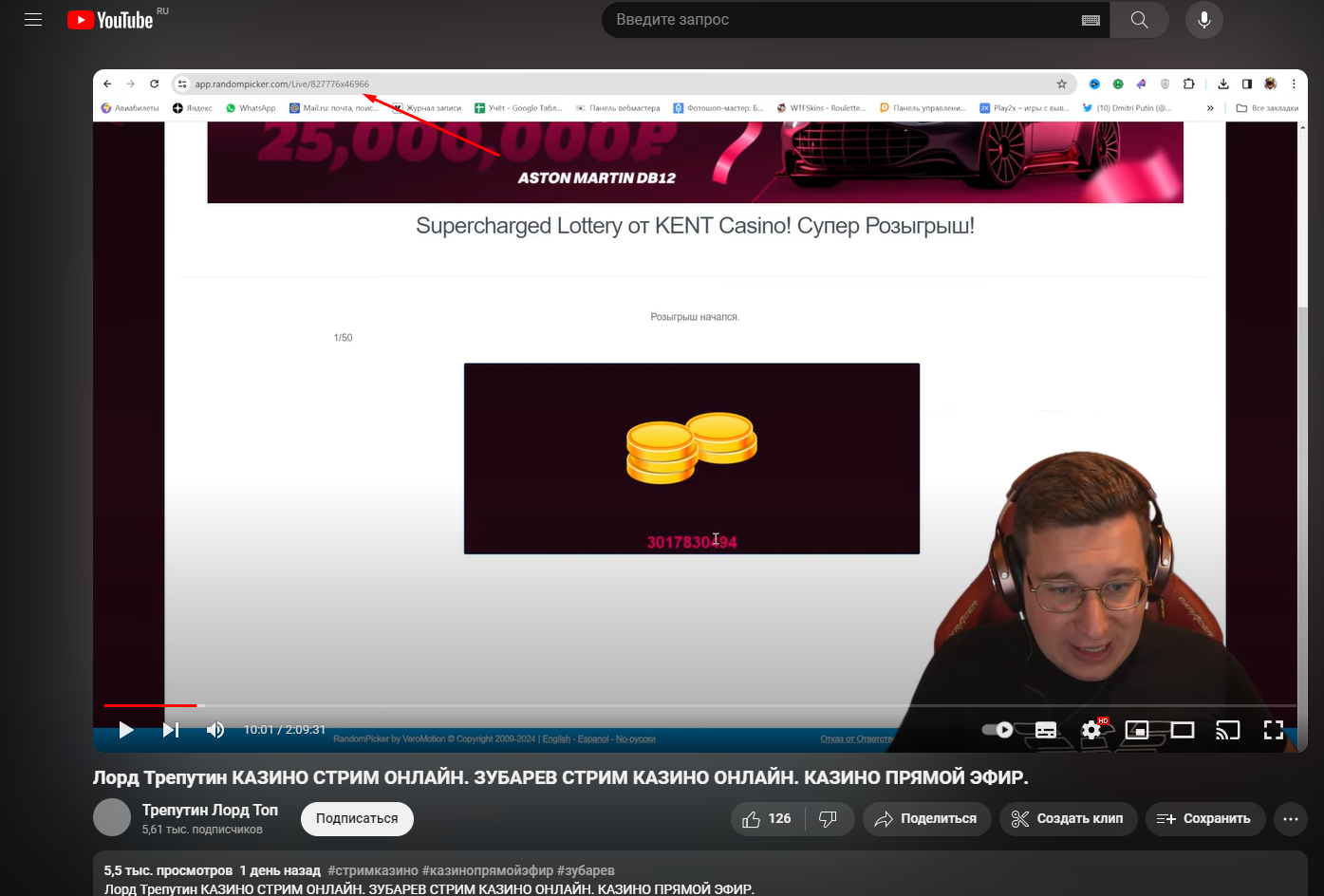The width and height of the screenshot is (1324, 896).
Task: Enter fullscreen mode
Action: point(1274,730)
